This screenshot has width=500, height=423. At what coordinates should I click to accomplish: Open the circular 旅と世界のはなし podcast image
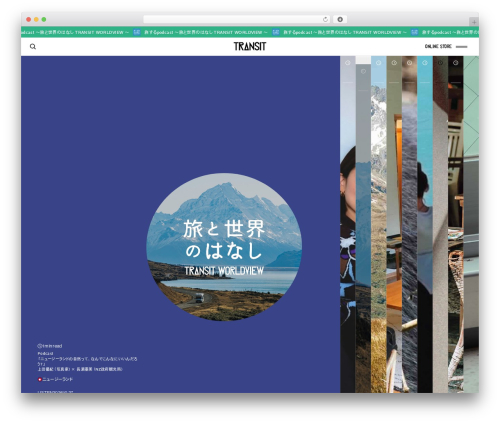224,247
